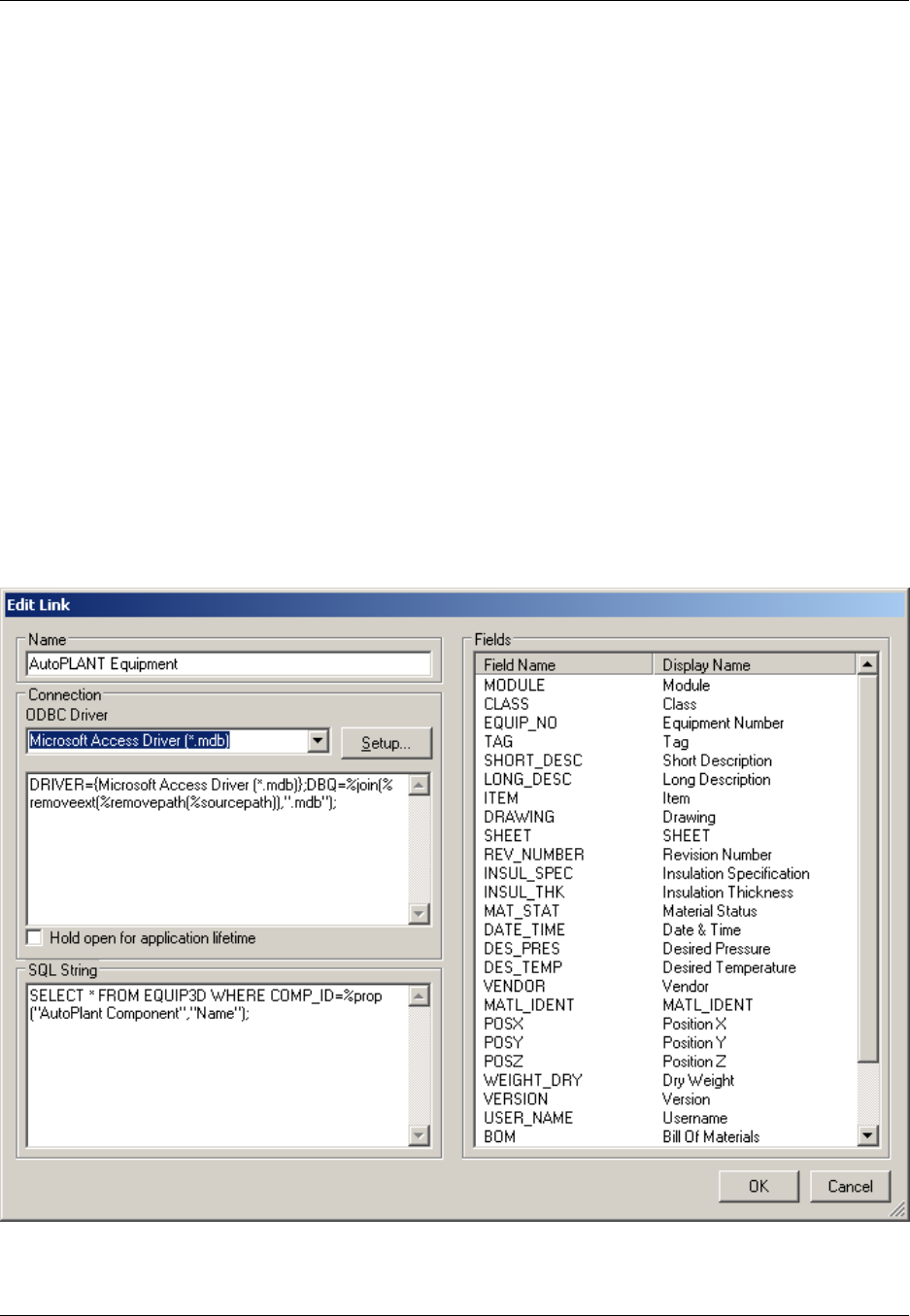Click the Desired Temperature display name
Screen dimensions: 910x1316
tap(729, 968)
